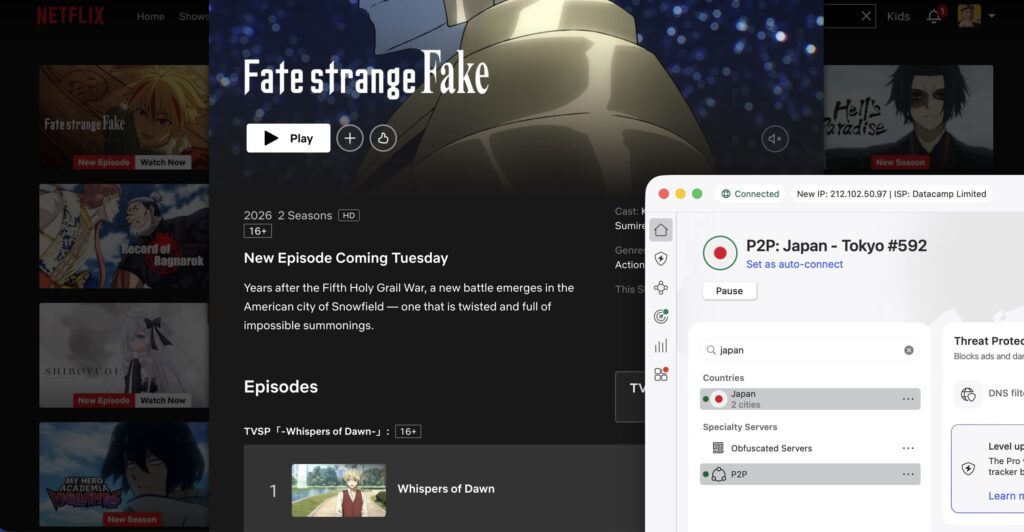Click the DNS filter globe icon

click(968, 394)
